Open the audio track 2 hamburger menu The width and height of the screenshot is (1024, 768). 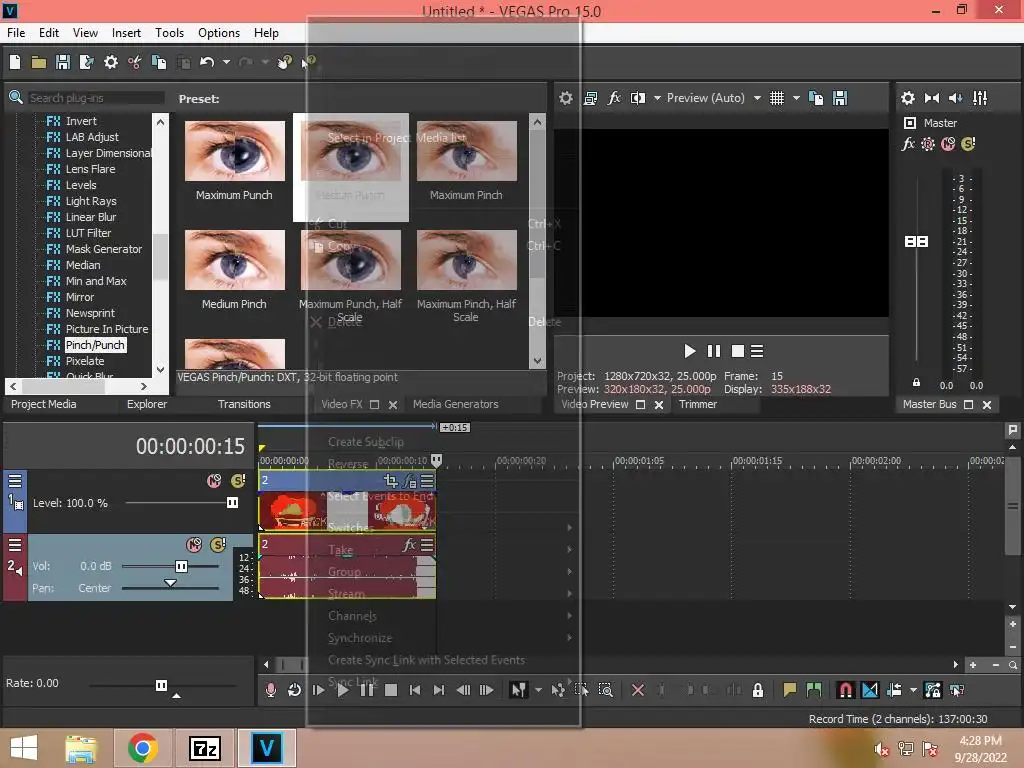tap(15, 545)
